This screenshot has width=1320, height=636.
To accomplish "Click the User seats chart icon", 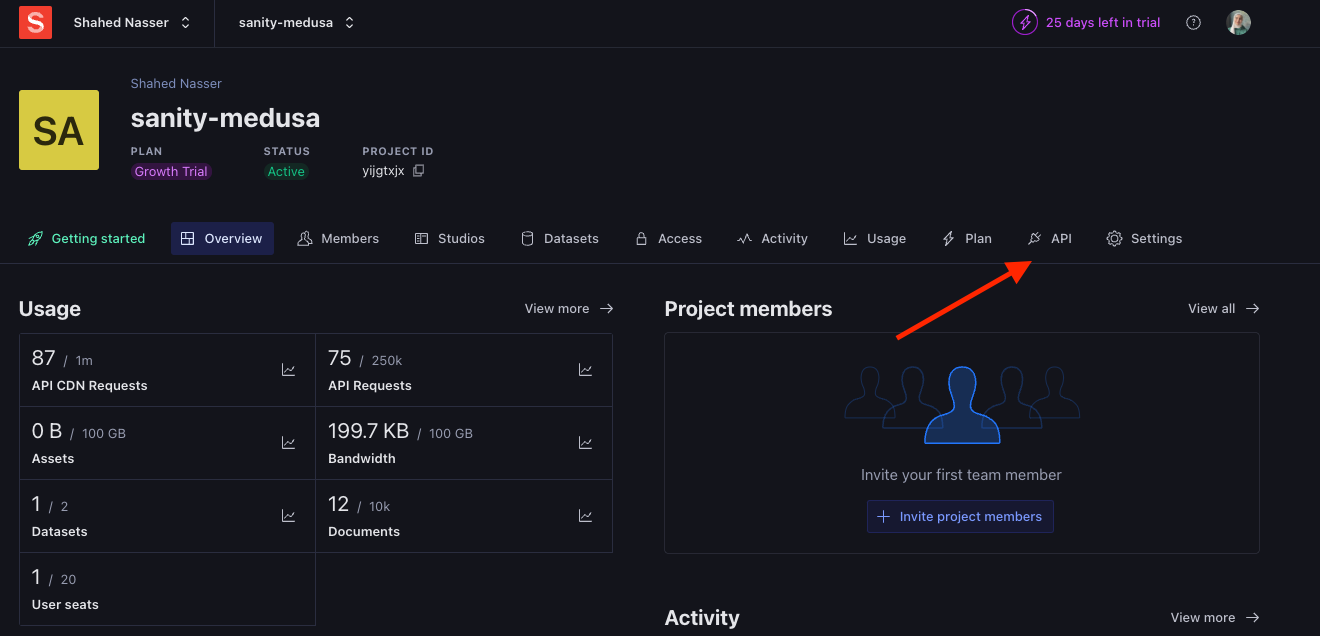I will pyautogui.click(x=288, y=589).
